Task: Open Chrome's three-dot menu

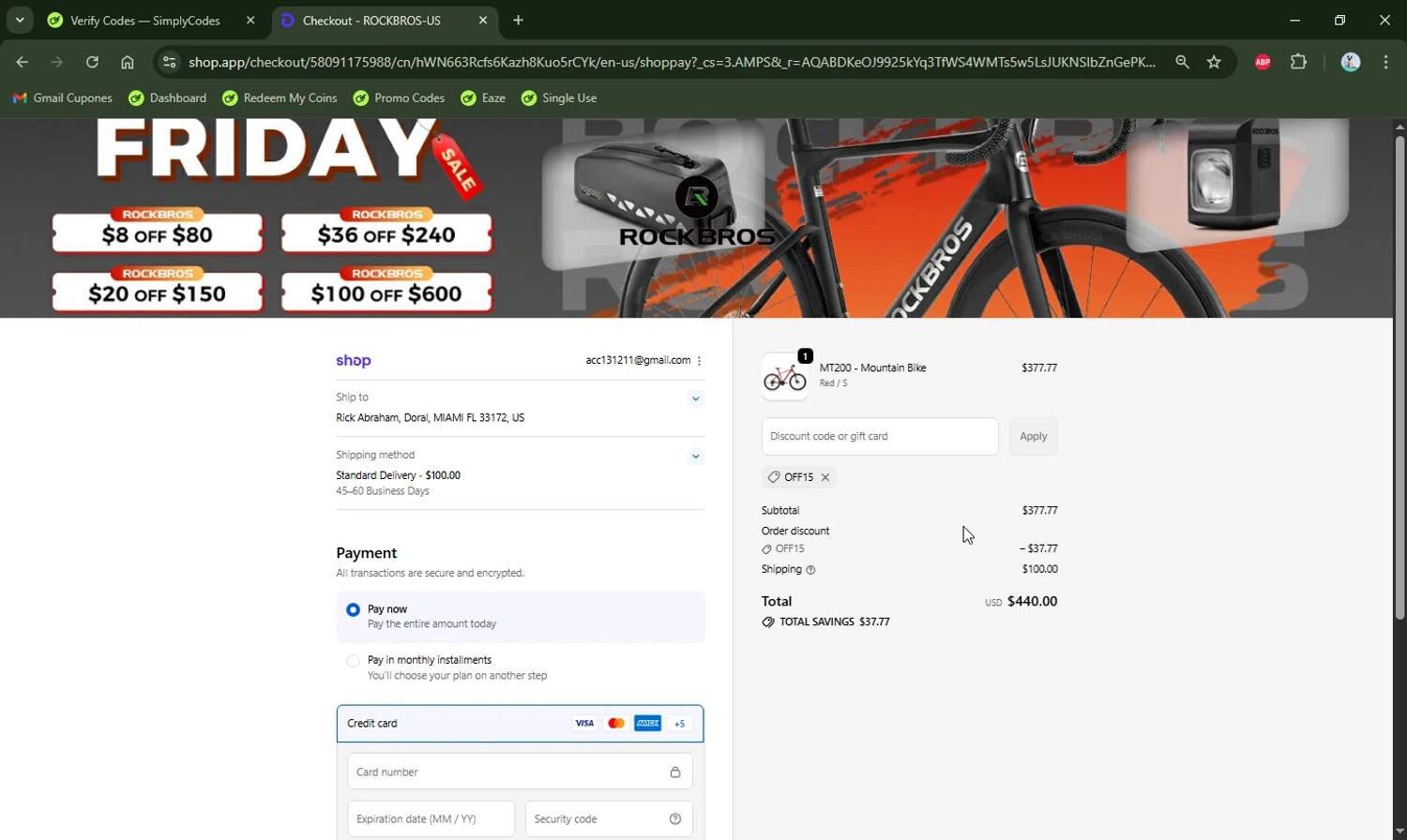Action: pos(1385,62)
